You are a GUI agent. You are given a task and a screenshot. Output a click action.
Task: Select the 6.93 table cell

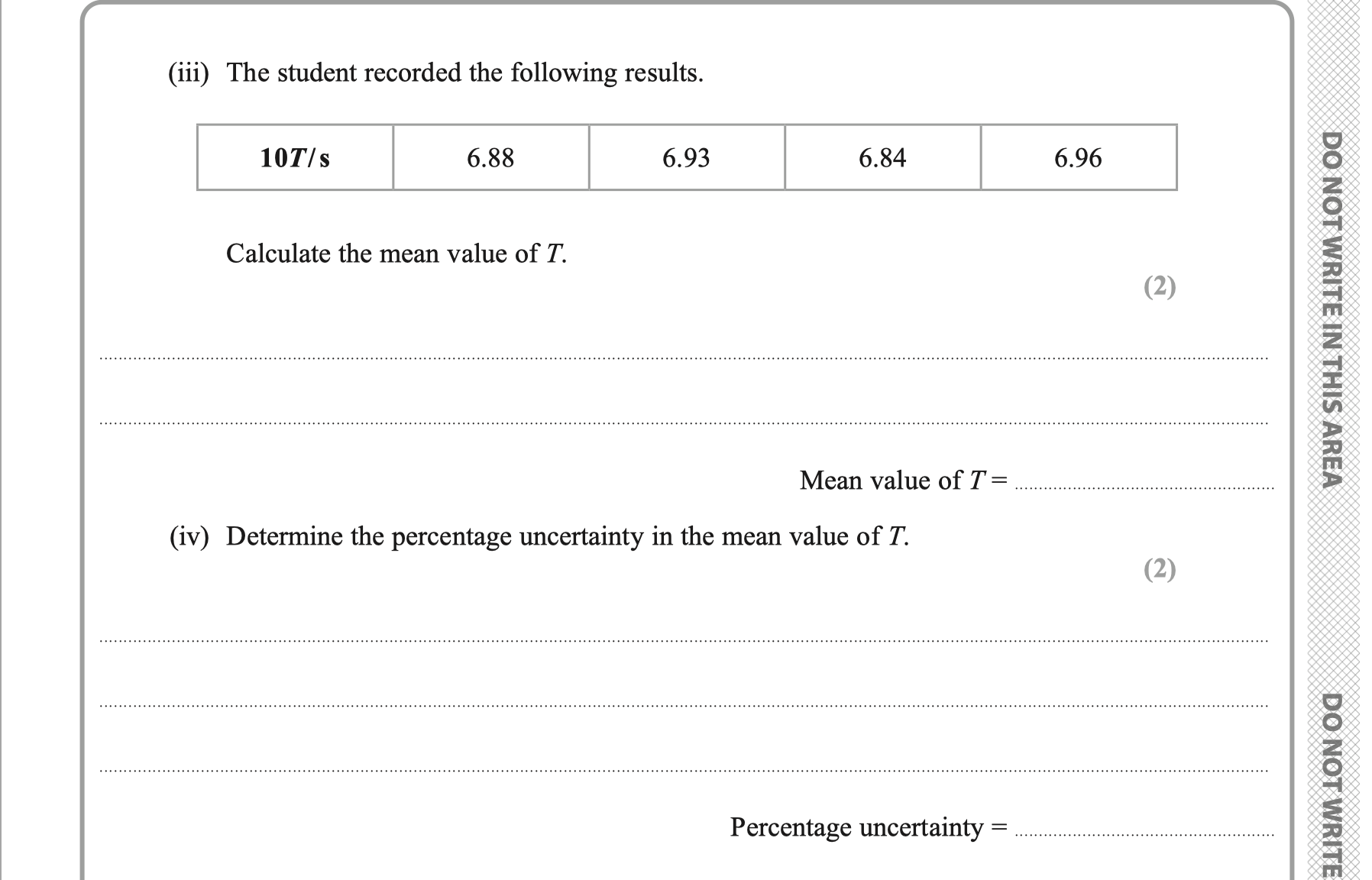[x=686, y=158]
